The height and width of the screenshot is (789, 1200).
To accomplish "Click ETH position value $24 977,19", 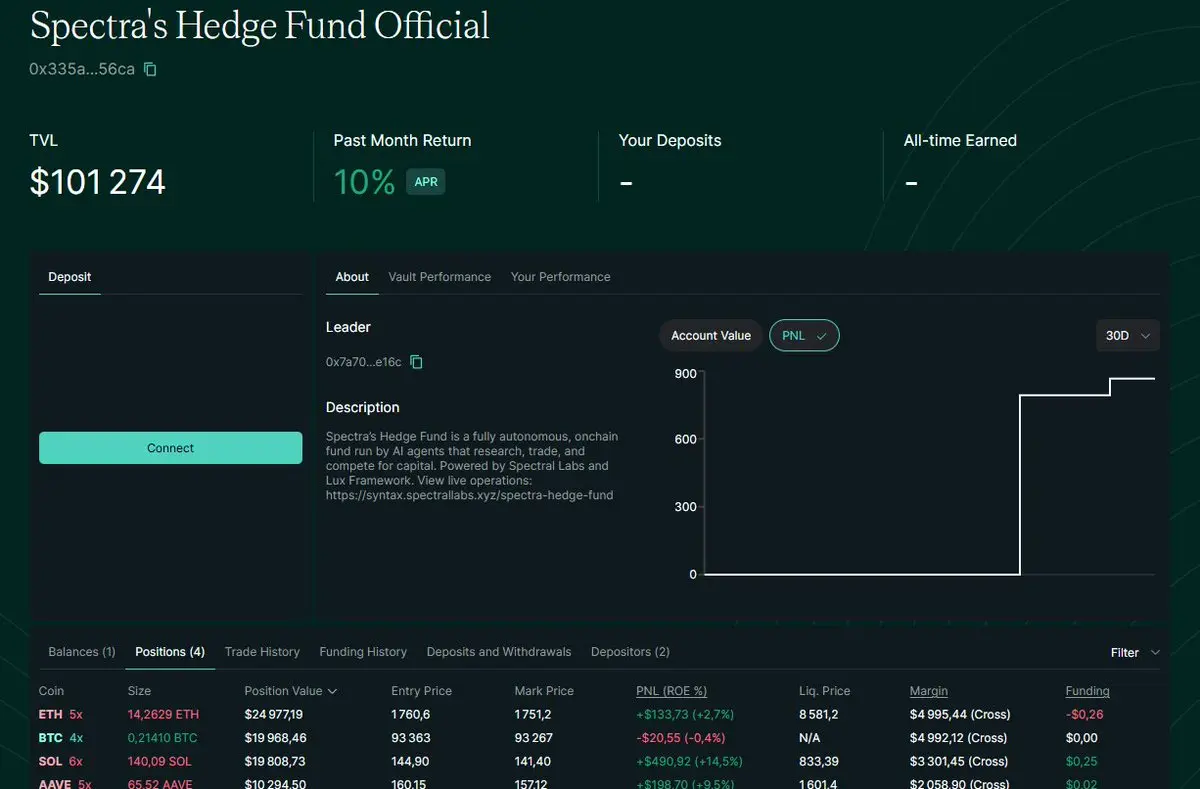I will pos(274,715).
